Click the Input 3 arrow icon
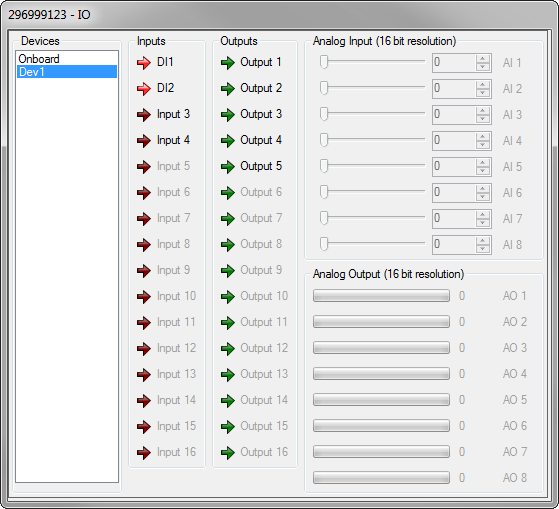The width and height of the screenshot is (559, 509). click(x=144, y=115)
